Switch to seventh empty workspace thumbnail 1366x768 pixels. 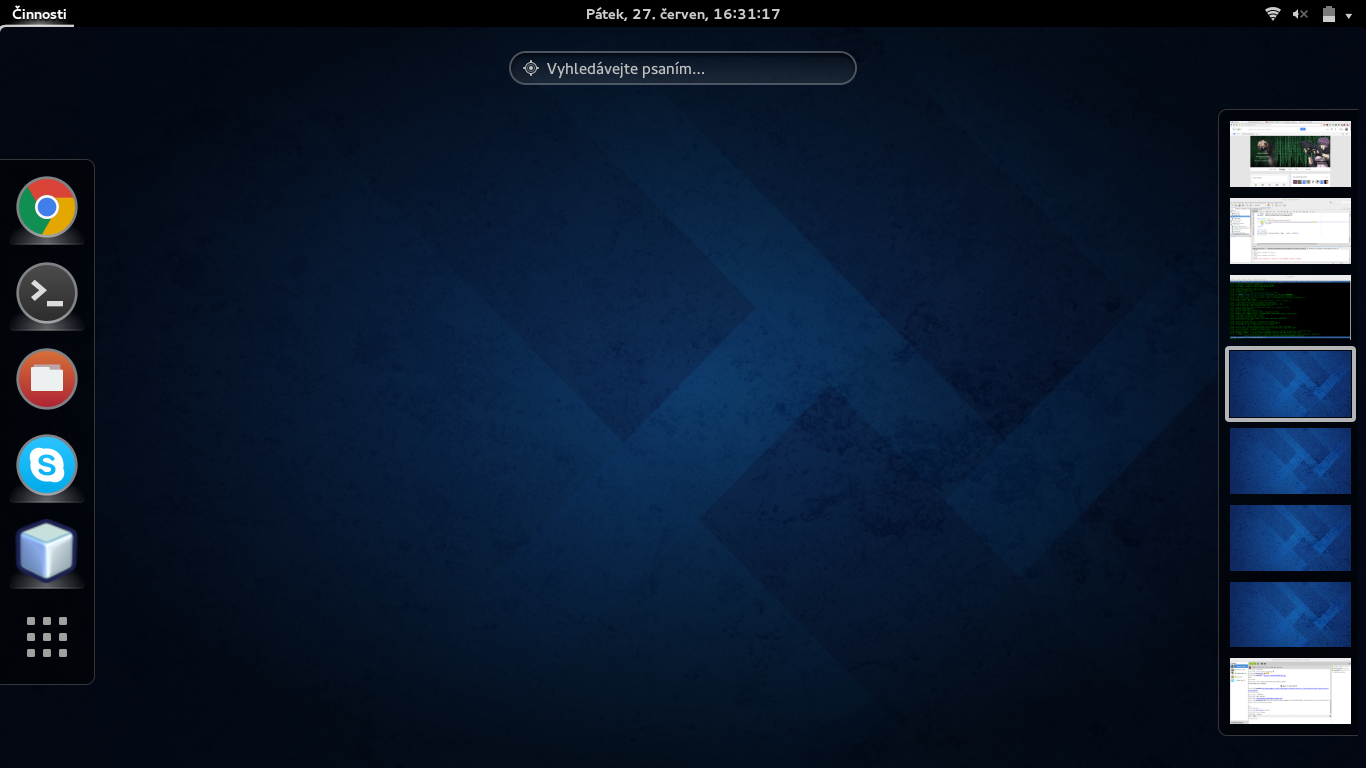[x=1290, y=614]
